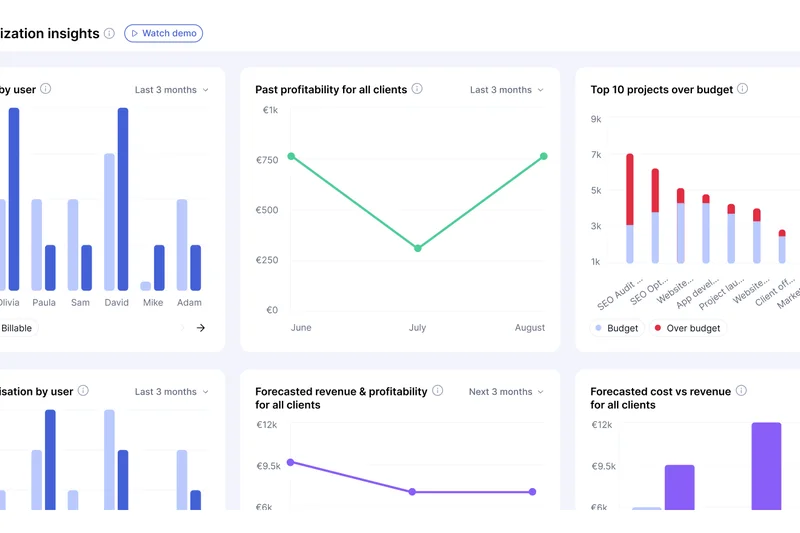Viewport: 800px width, 533px height.
Task: Toggle Over budget legend item
Action: pyautogui.click(x=686, y=328)
